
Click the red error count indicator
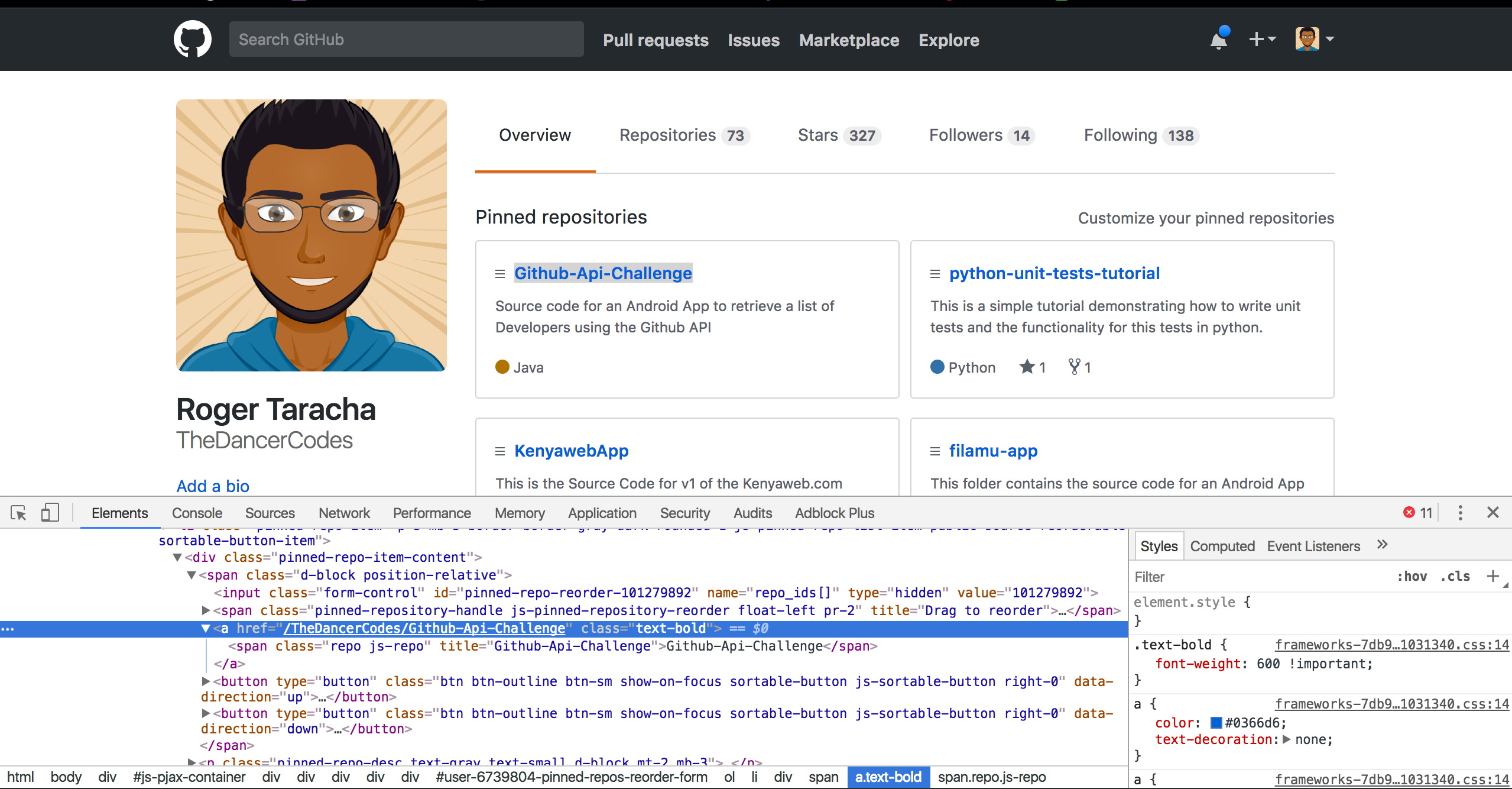click(x=1417, y=513)
